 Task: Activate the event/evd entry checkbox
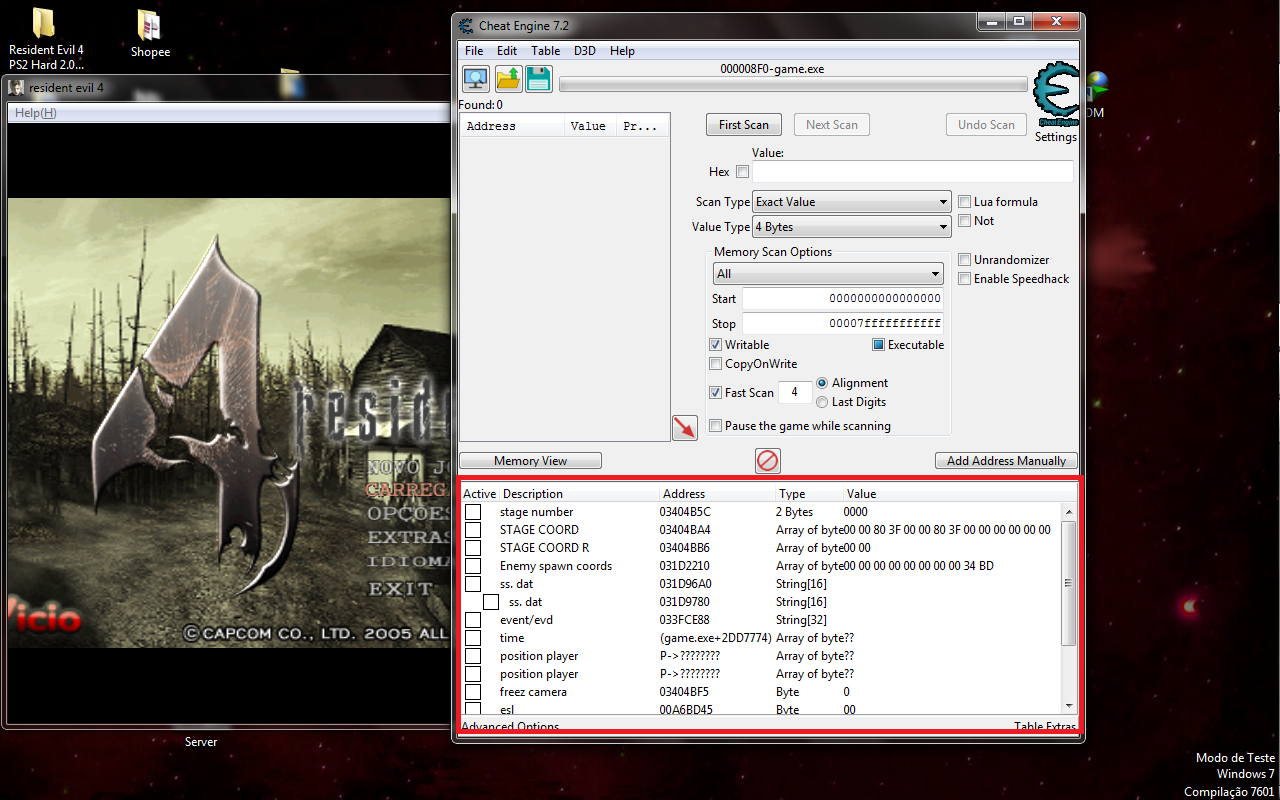pyautogui.click(x=473, y=620)
